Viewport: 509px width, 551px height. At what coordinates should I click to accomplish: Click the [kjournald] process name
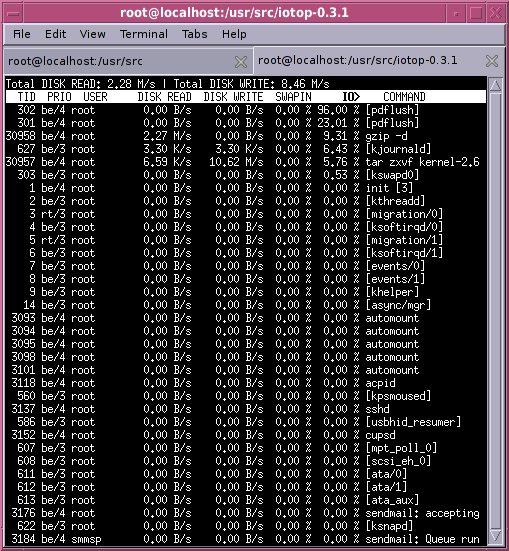pos(398,149)
